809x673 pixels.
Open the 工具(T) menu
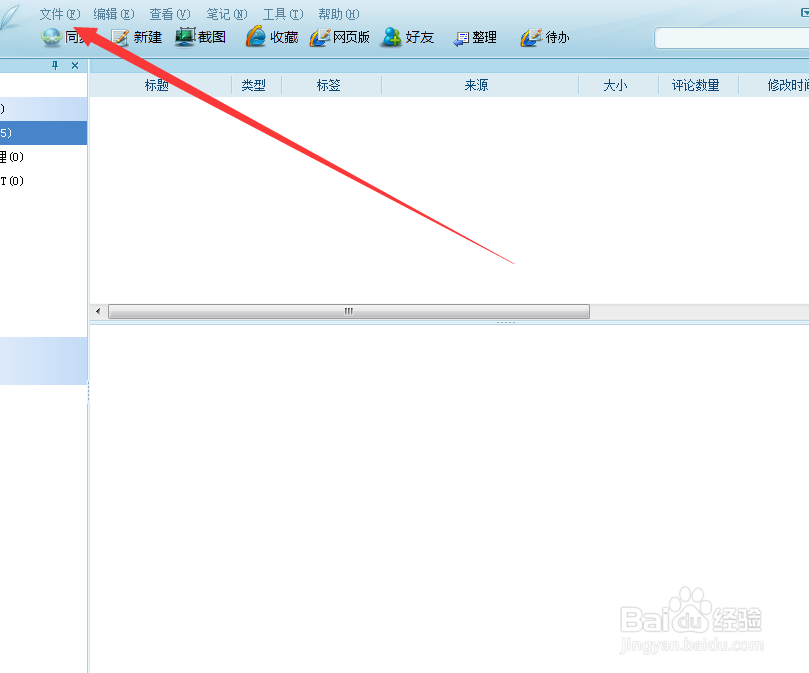pos(283,14)
